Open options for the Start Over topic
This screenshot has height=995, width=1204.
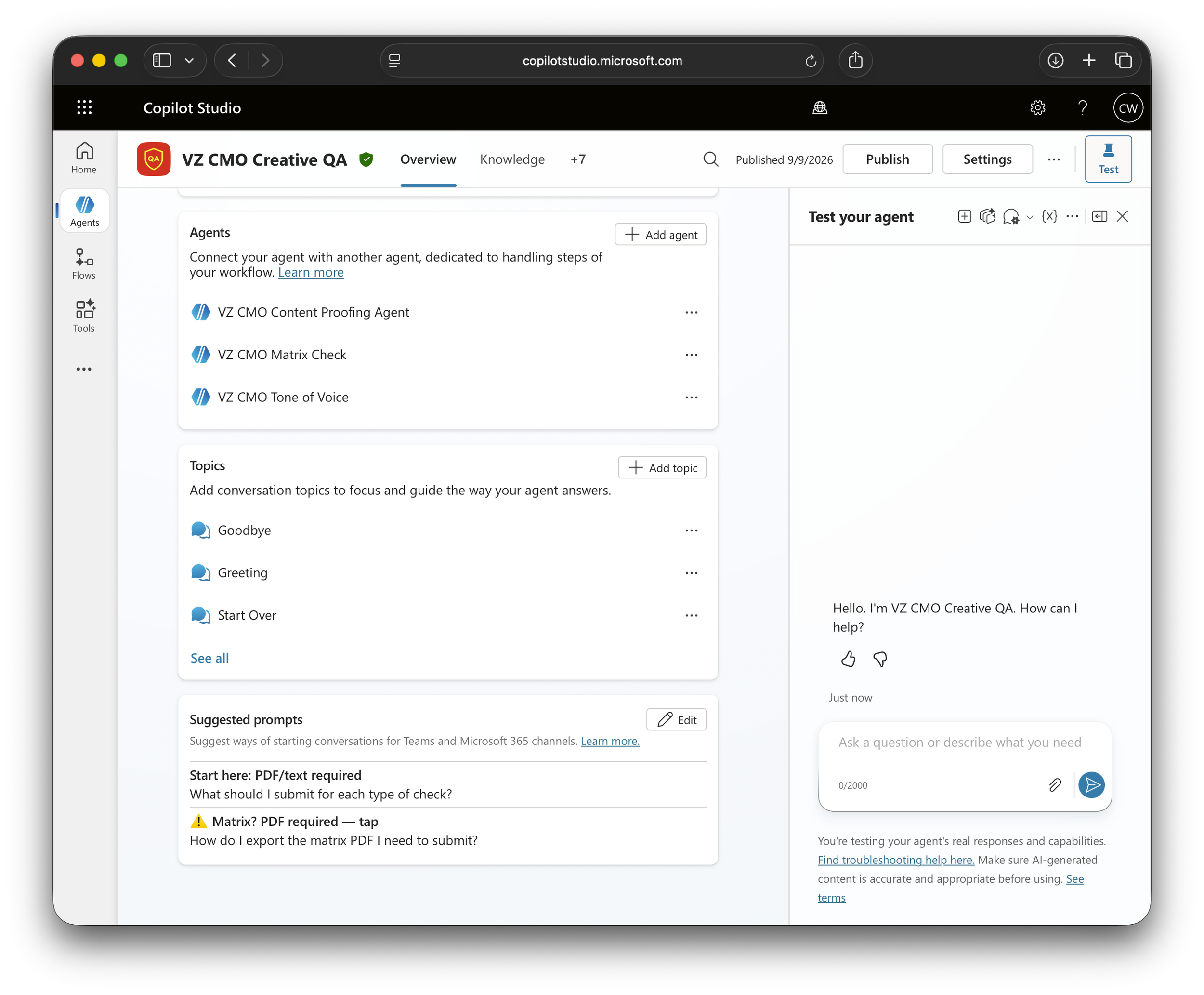[692, 615]
